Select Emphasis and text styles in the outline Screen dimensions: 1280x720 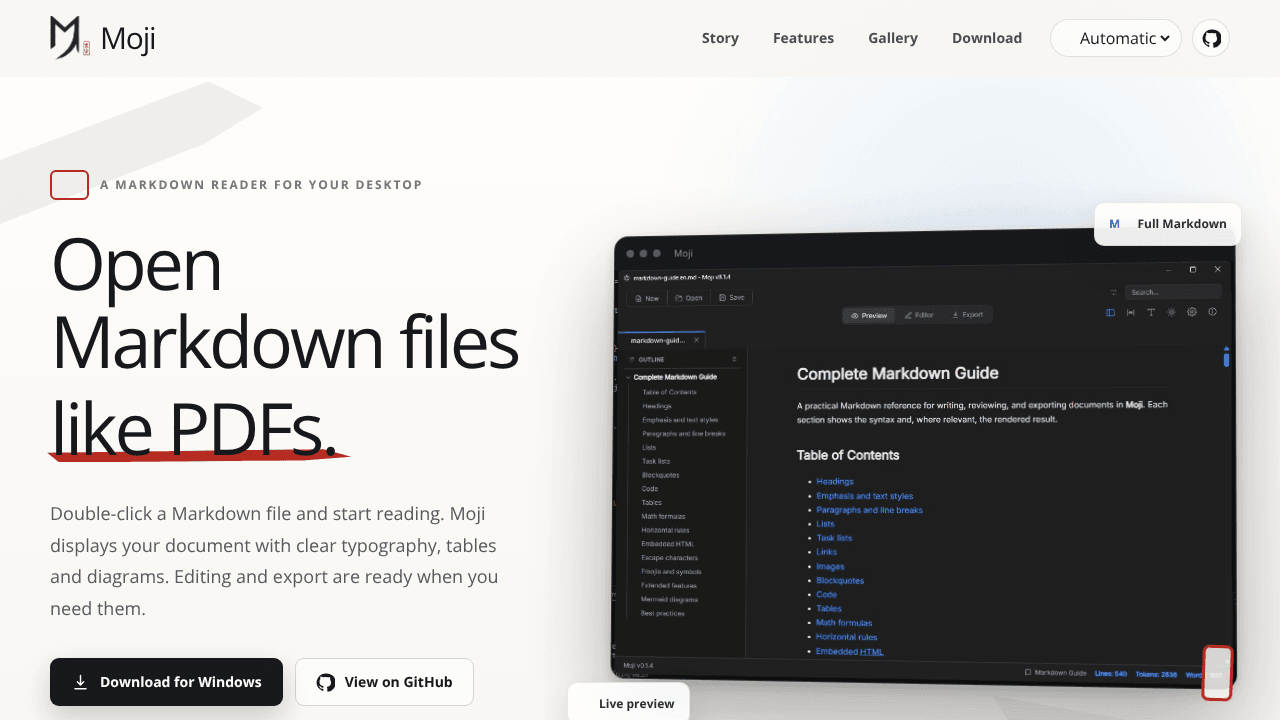click(x=680, y=420)
